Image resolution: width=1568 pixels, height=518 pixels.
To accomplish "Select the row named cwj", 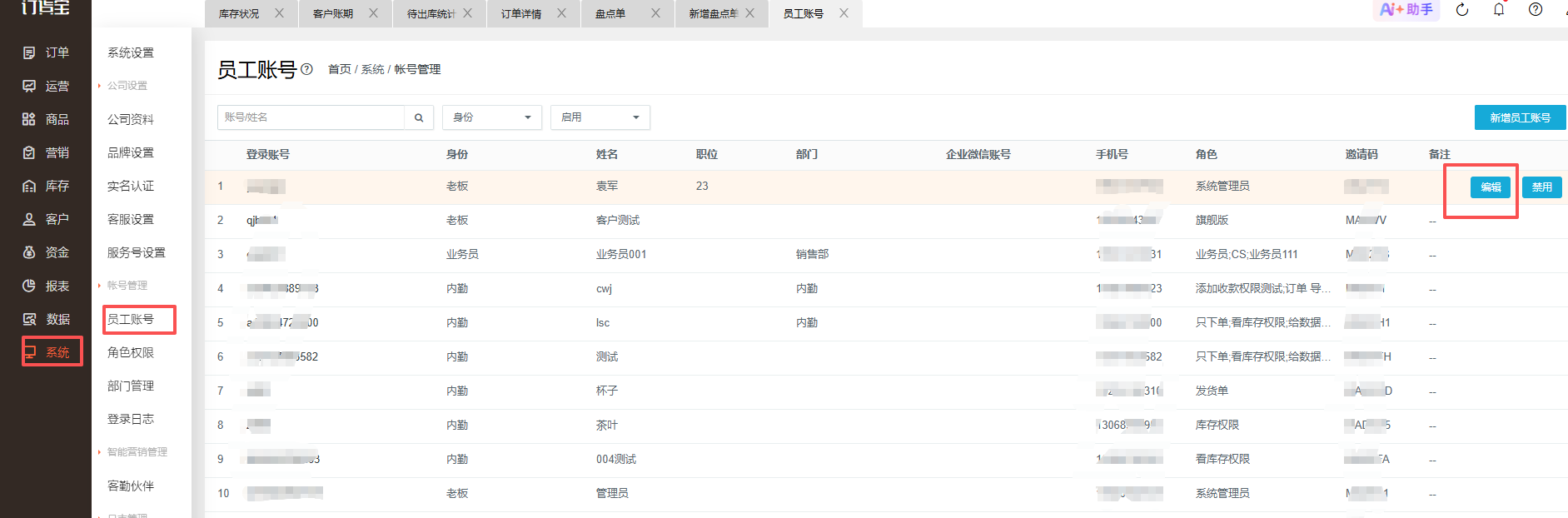I will [886, 289].
